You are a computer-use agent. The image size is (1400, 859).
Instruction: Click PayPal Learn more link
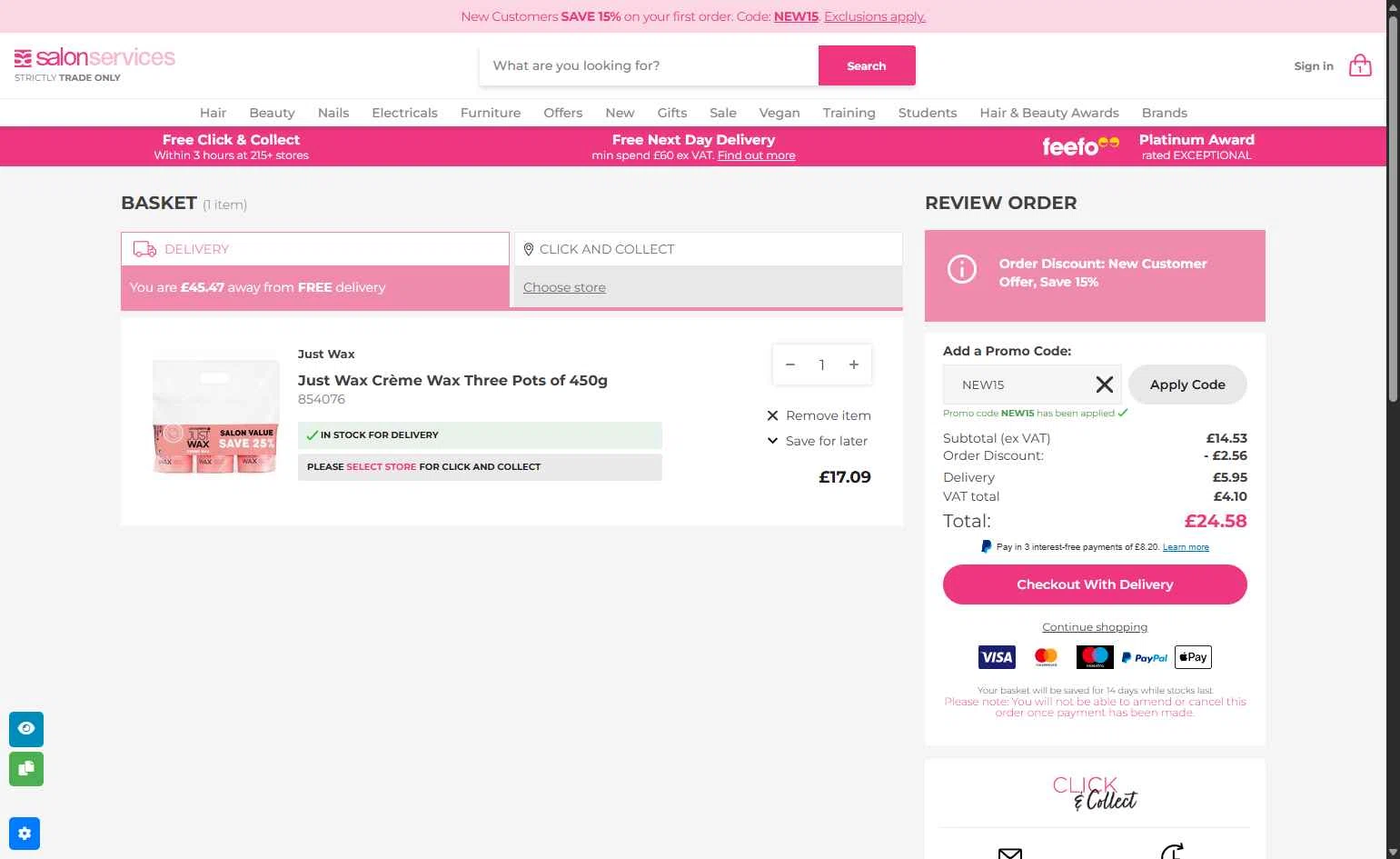[x=1186, y=547]
